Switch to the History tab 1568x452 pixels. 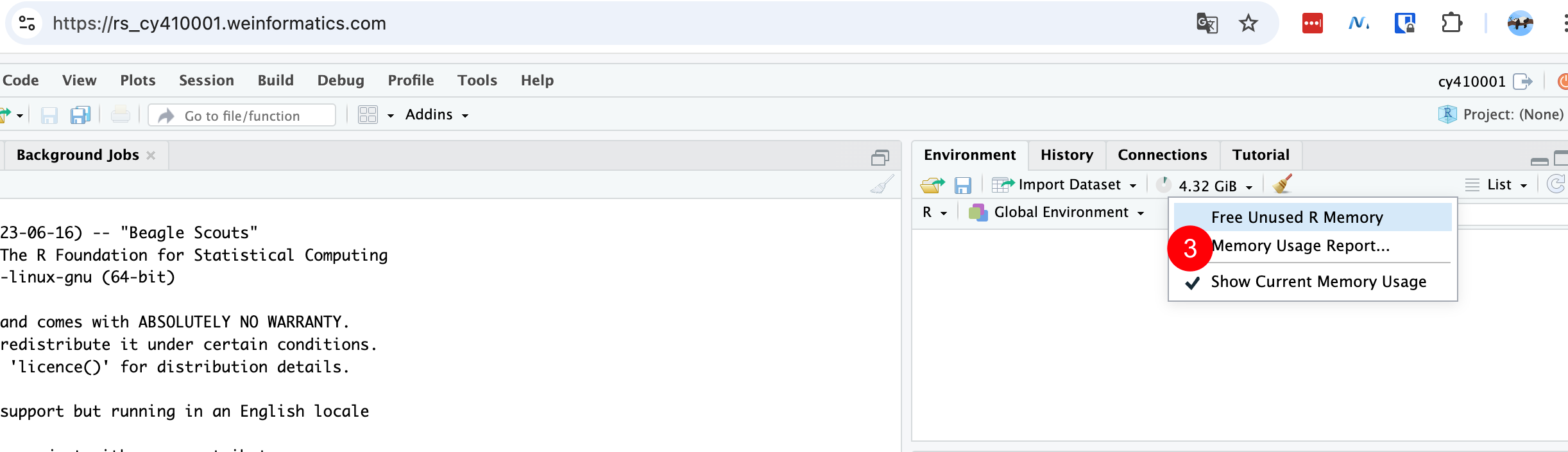1066,155
